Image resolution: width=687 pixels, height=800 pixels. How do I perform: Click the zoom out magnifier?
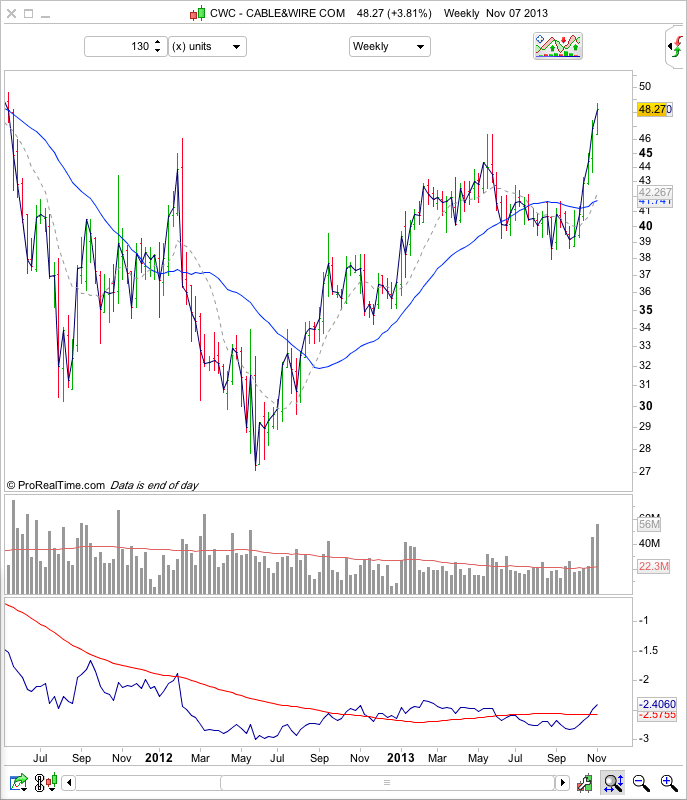pyautogui.click(x=641, y=783)
